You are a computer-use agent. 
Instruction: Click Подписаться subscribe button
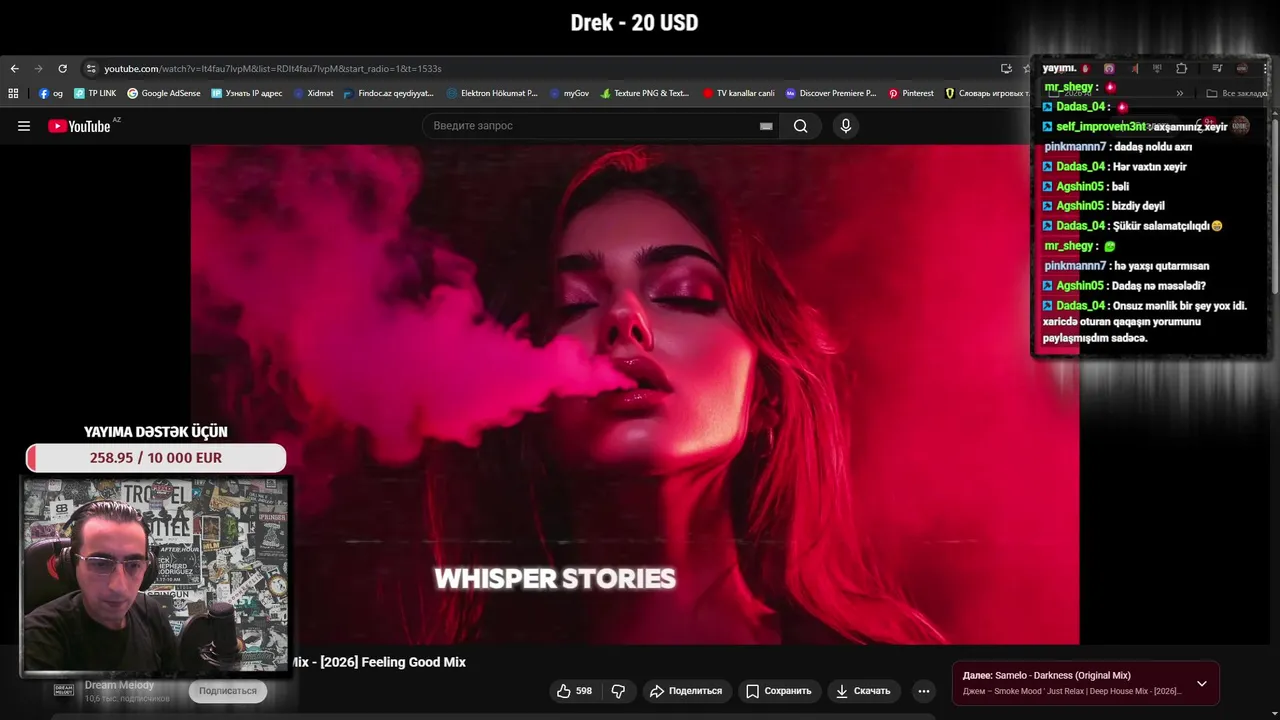point(228,691)
